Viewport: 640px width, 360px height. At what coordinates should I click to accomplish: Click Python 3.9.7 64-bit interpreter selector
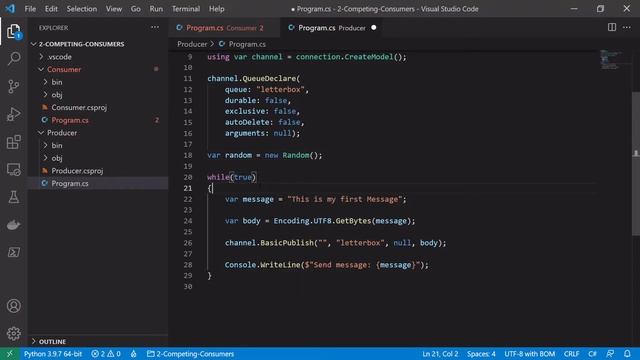click(53, 354)
